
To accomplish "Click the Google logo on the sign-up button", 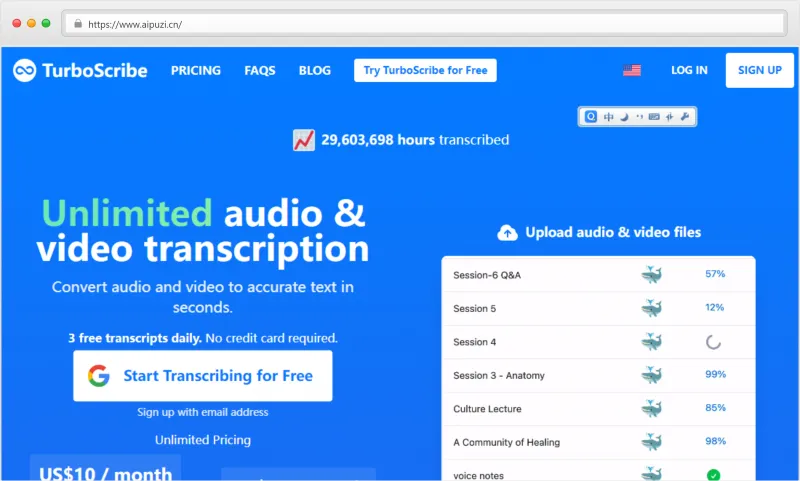I will (98, 376).
